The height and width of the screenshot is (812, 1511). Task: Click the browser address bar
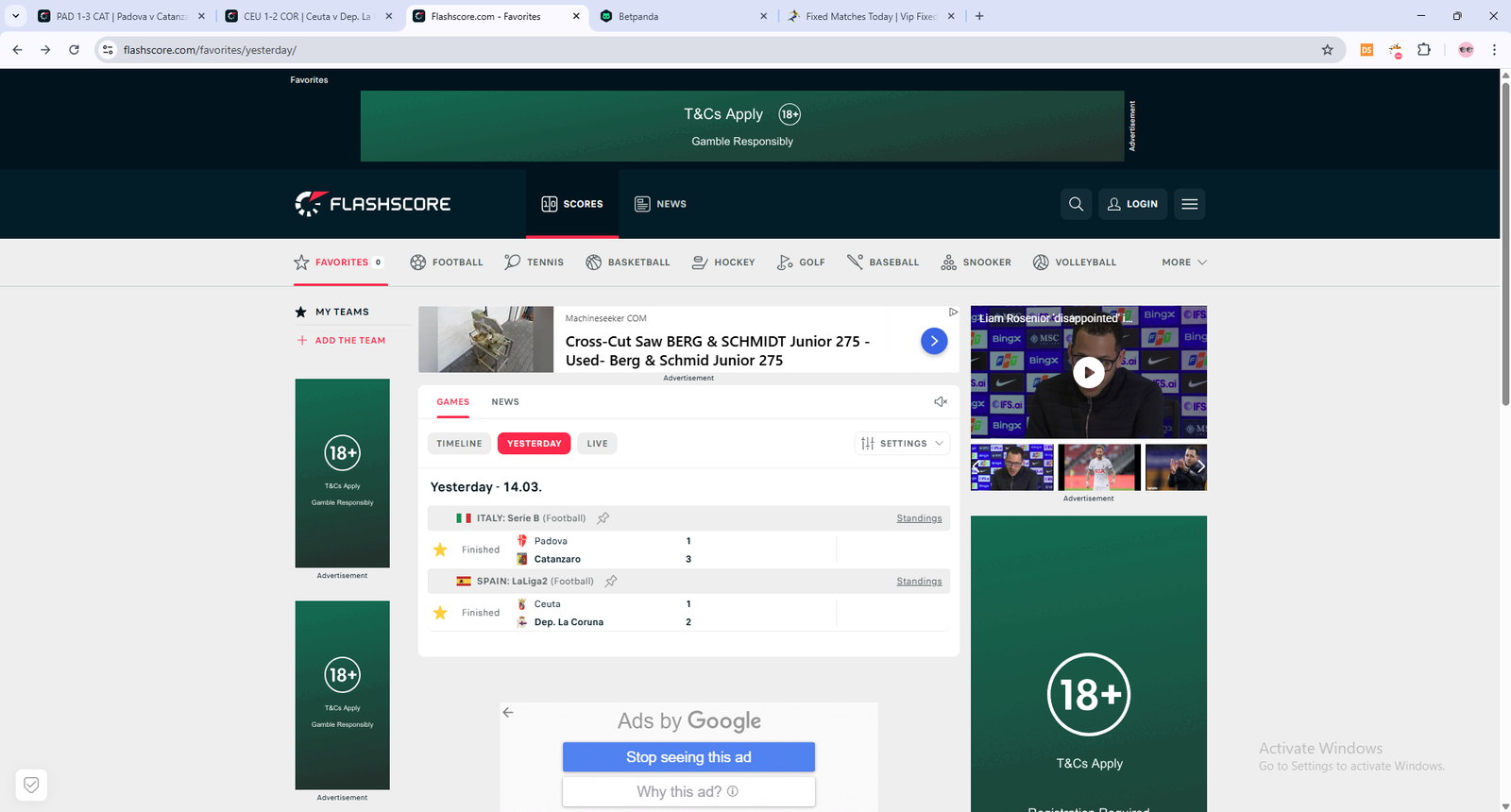(661, 50)
